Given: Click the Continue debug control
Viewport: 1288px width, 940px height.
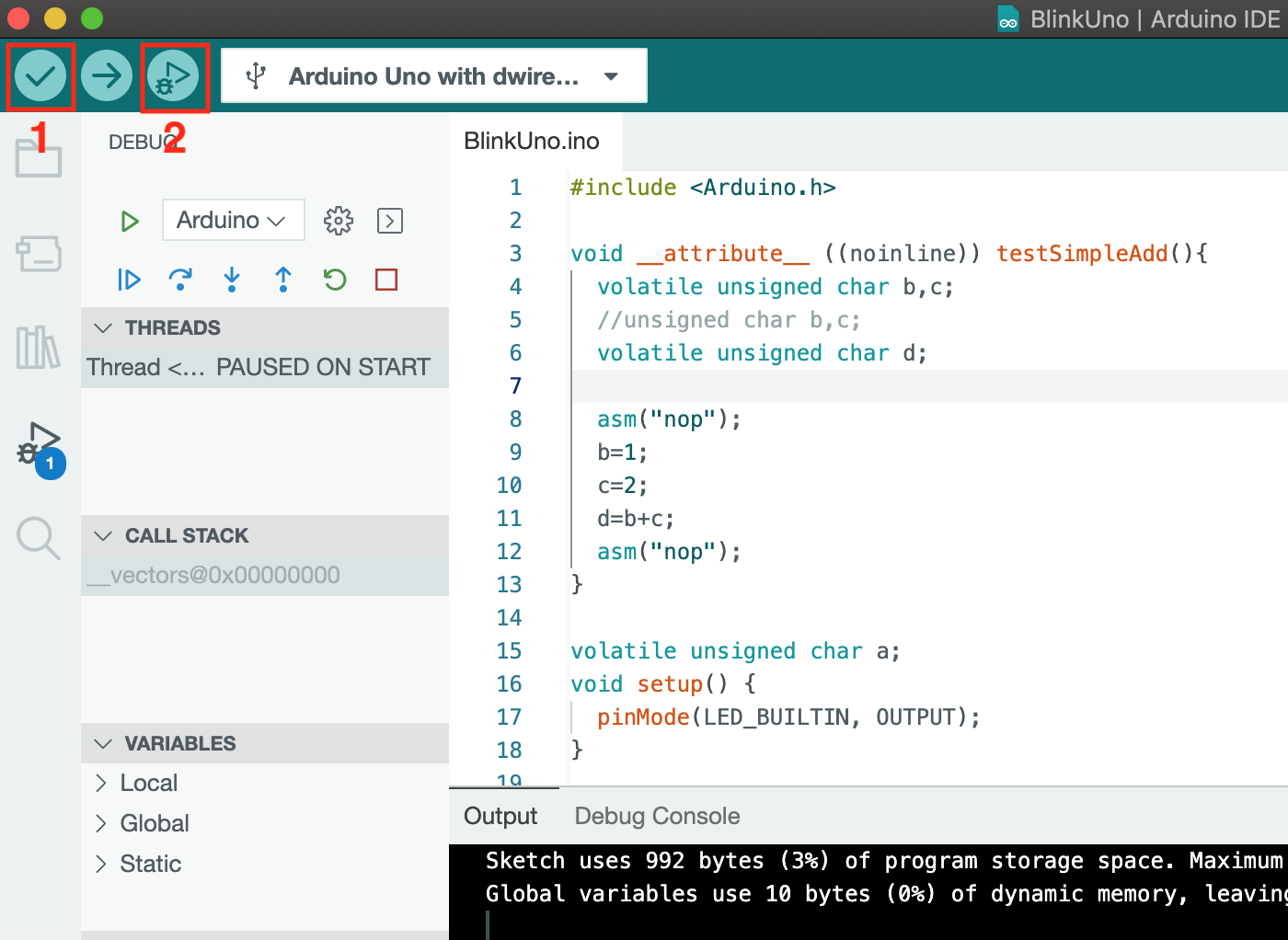Looking at the screenshot, I should click(x=130, y=280).
